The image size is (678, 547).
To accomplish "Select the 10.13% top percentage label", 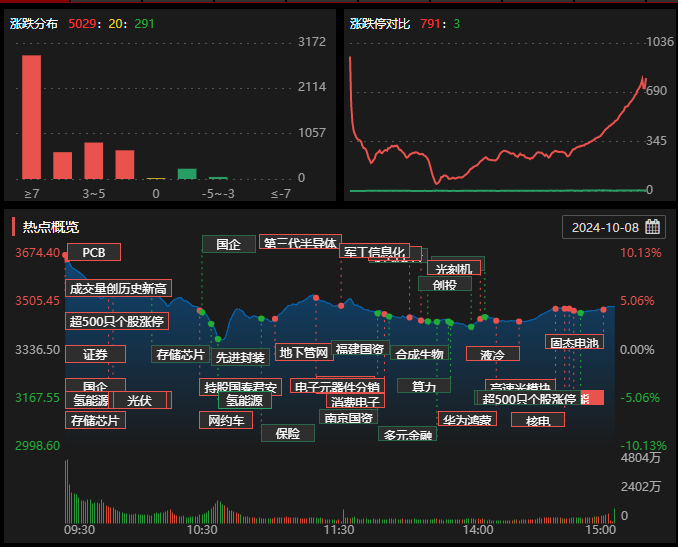I will point(640,253).
